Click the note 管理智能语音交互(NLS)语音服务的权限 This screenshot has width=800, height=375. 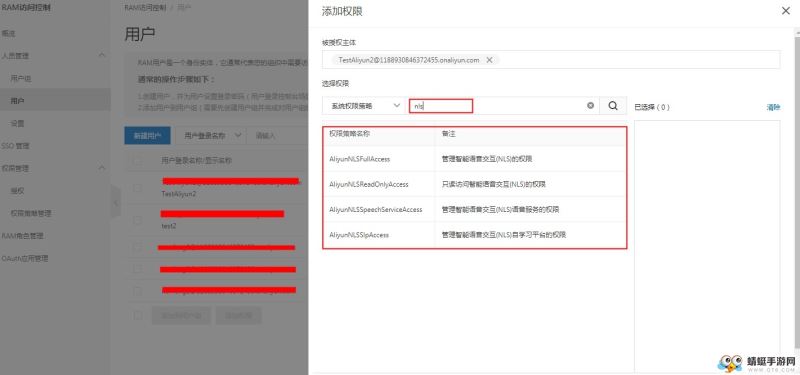pos(501,209)
